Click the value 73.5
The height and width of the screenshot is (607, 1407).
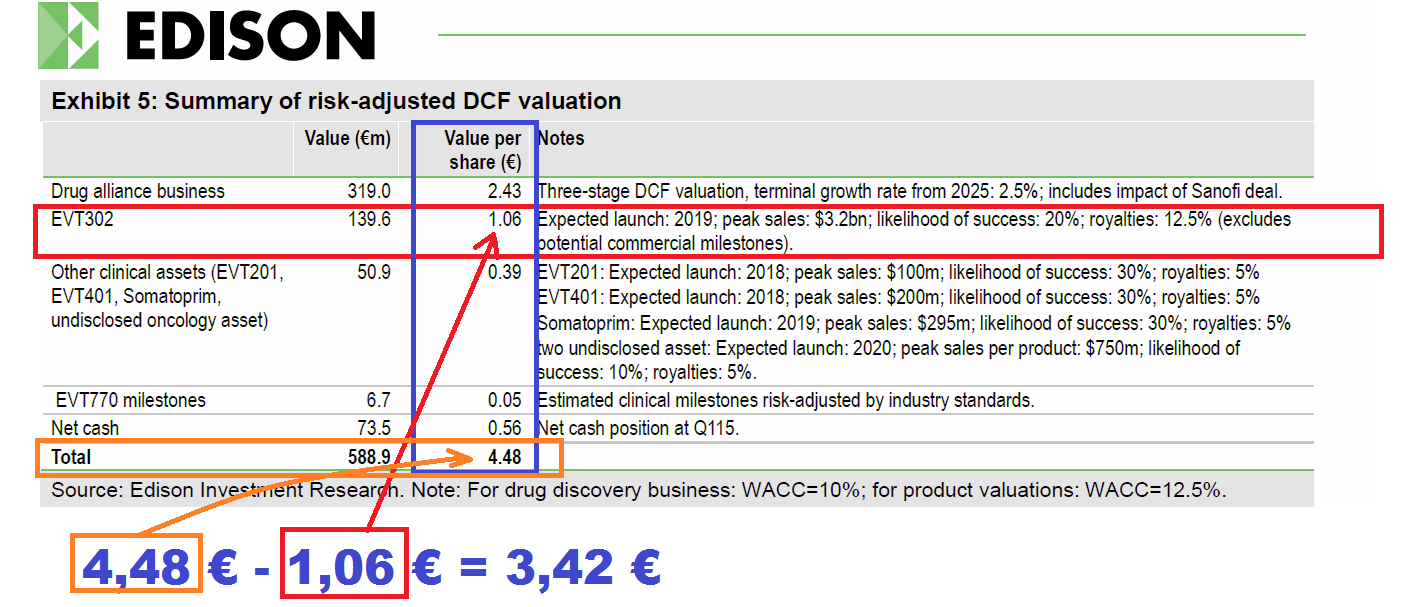click(373, 428)
